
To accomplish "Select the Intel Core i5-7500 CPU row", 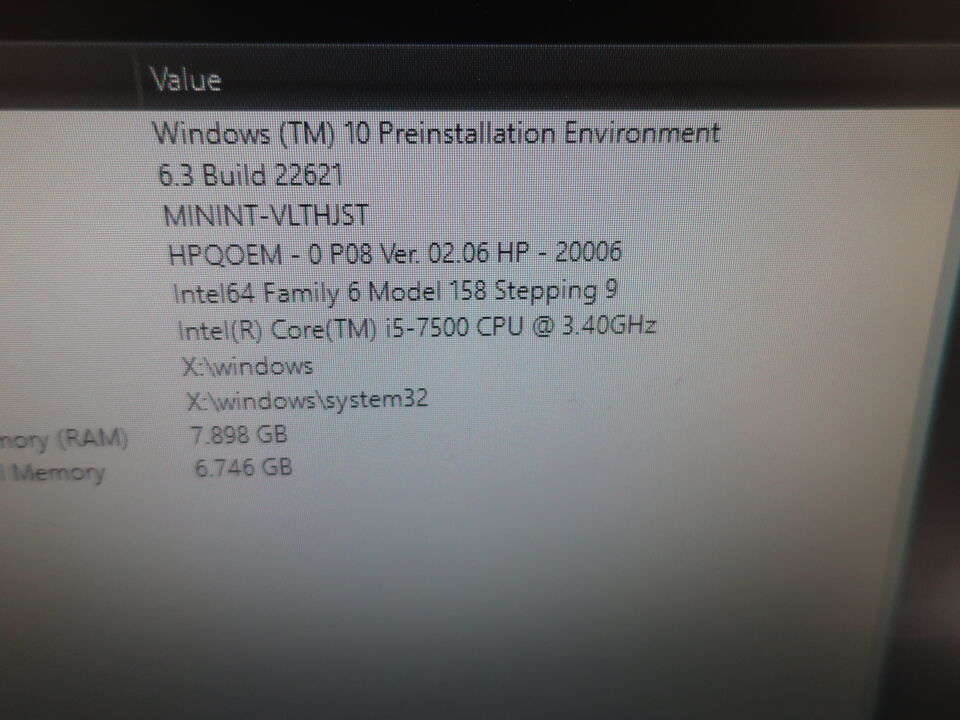I will tap(416, 328).
